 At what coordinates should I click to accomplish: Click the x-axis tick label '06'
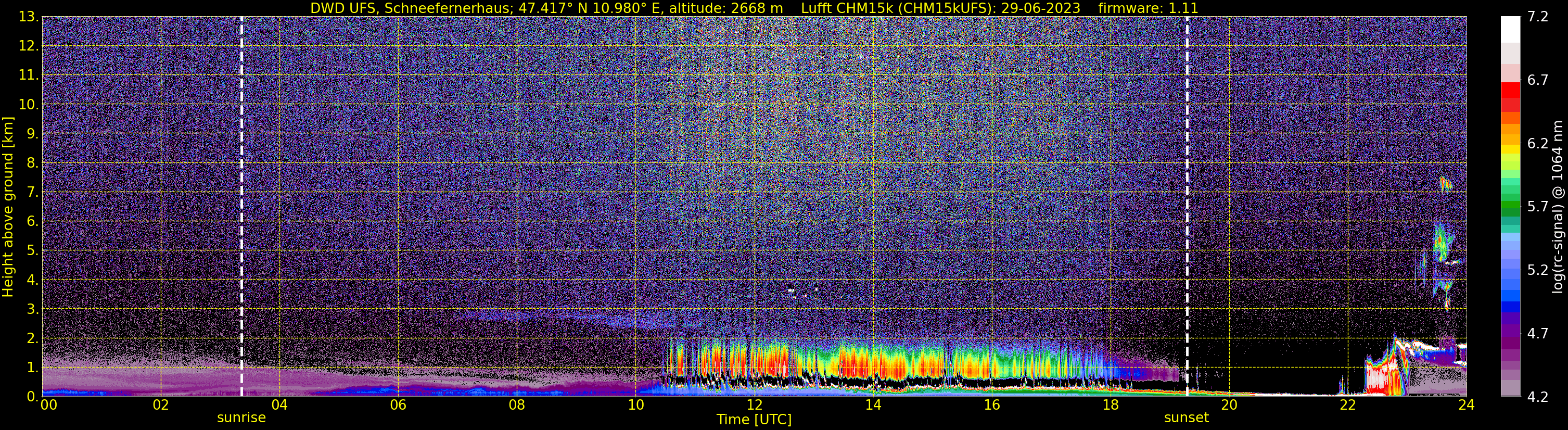click(398, 405)
